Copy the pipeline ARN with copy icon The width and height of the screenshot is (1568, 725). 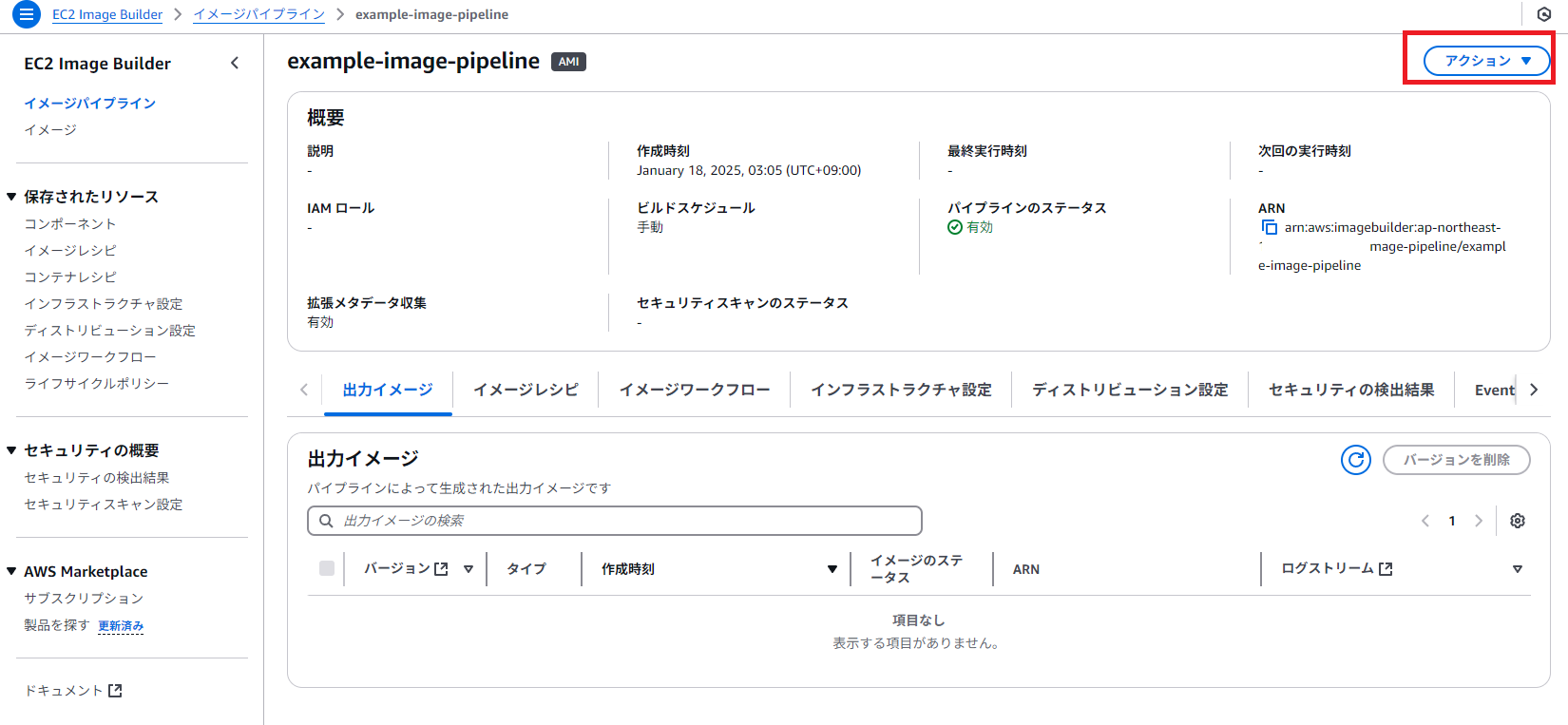coord(1269,228)
